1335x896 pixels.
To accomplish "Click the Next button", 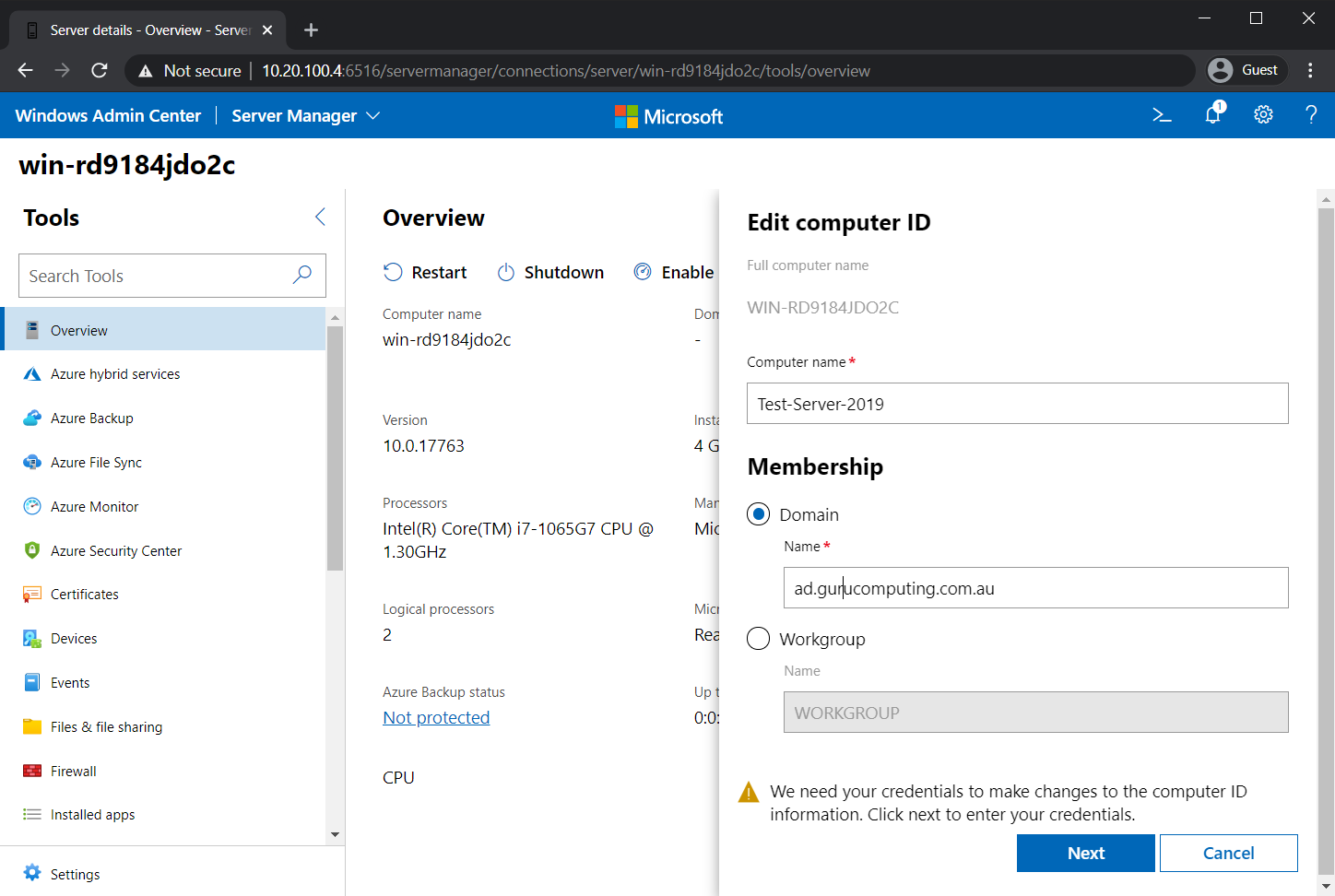I will click(1086, 853).
